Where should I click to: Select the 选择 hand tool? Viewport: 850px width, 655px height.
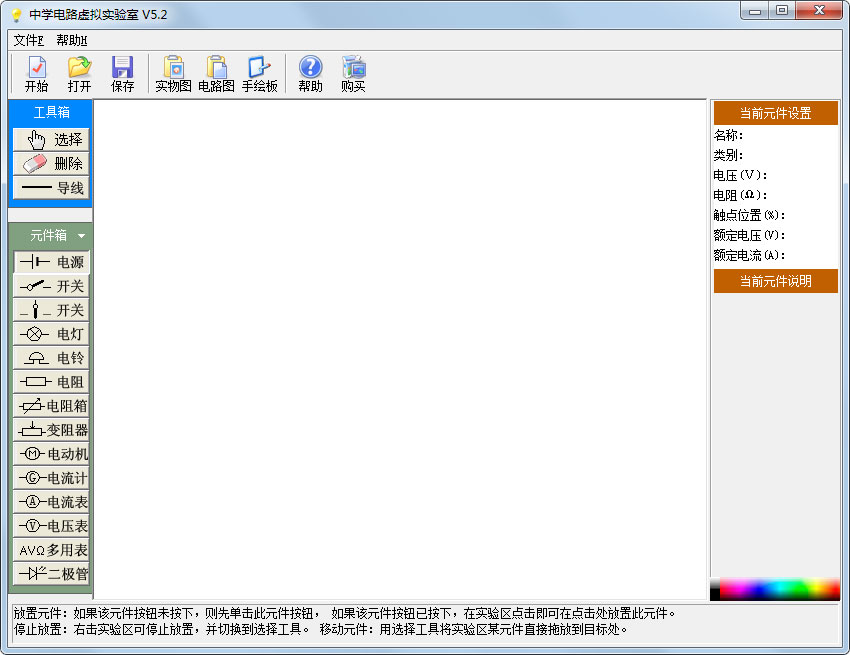51,139
